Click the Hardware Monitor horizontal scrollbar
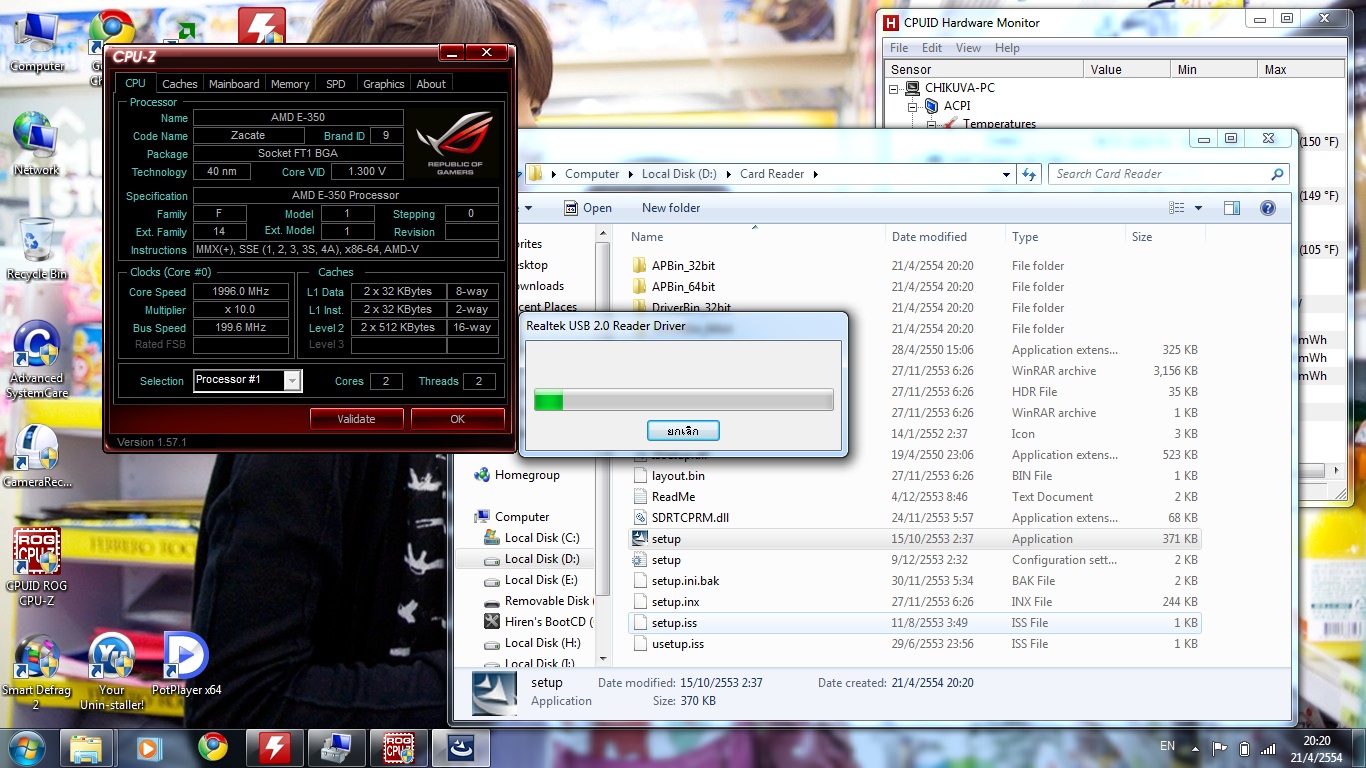Image resolution: width=1366 pixels, height=768 pixels. [x=1115, y=469]
